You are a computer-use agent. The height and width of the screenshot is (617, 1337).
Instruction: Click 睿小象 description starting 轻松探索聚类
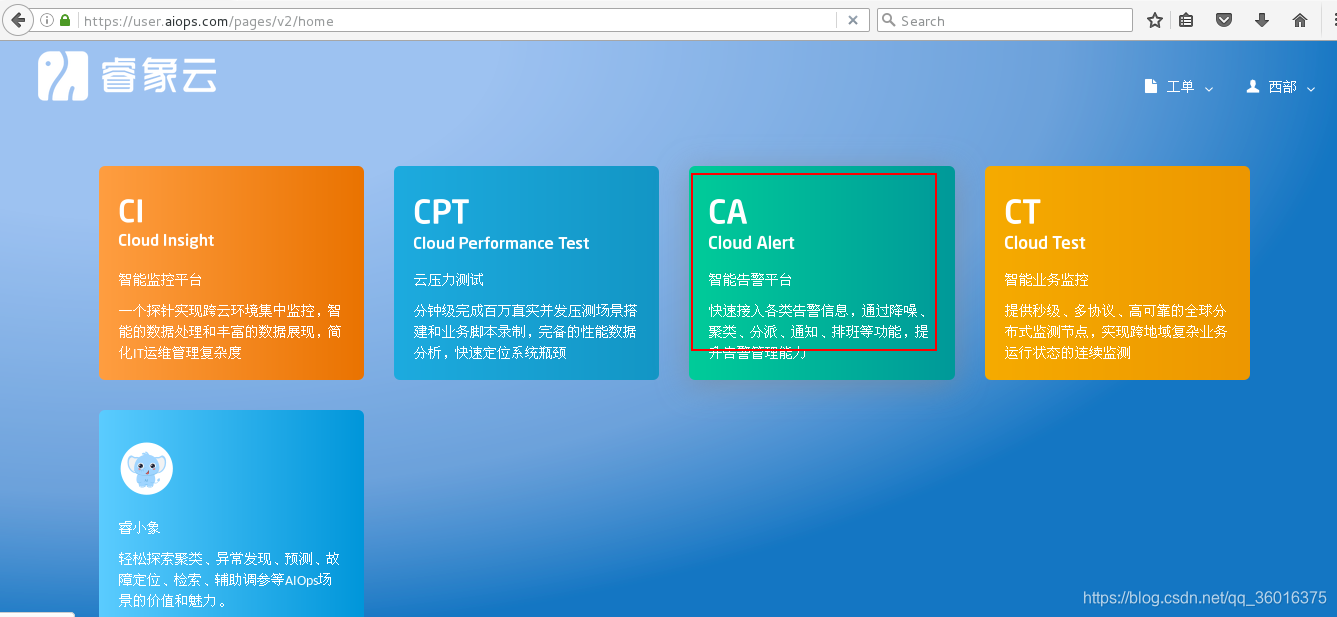point(229,580)
